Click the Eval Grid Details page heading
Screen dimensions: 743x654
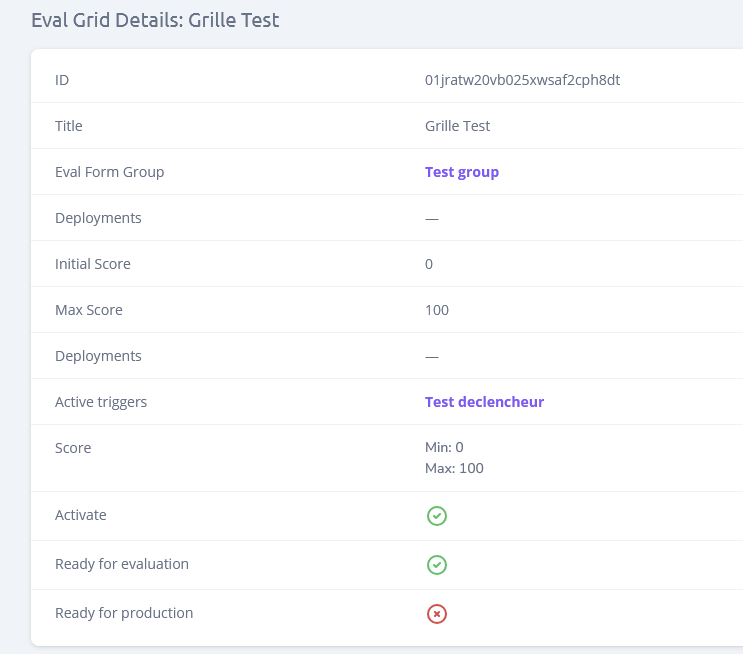[155, 20]
